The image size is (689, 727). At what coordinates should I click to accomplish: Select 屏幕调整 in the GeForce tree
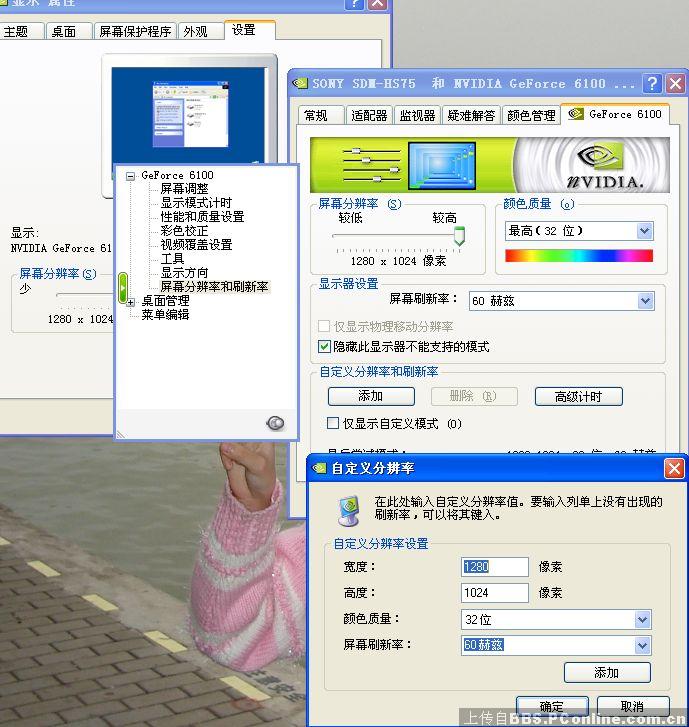click(x=185, y=189)
